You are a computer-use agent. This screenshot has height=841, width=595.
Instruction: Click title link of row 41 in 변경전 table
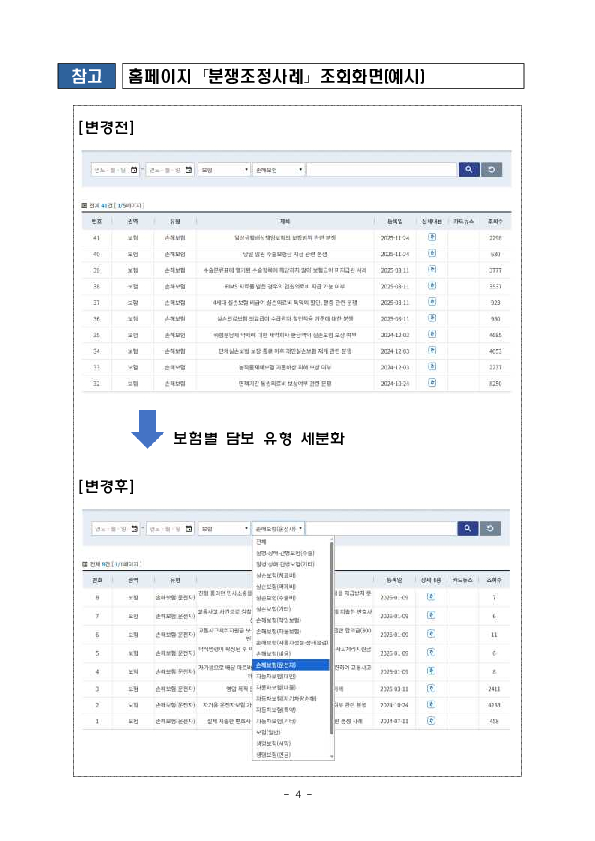point(285,237)
